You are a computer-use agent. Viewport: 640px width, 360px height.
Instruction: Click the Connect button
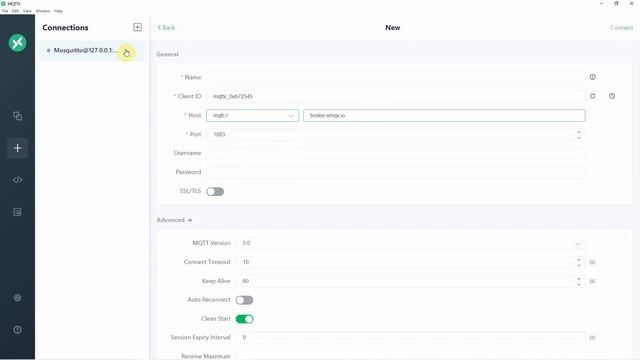621,27
